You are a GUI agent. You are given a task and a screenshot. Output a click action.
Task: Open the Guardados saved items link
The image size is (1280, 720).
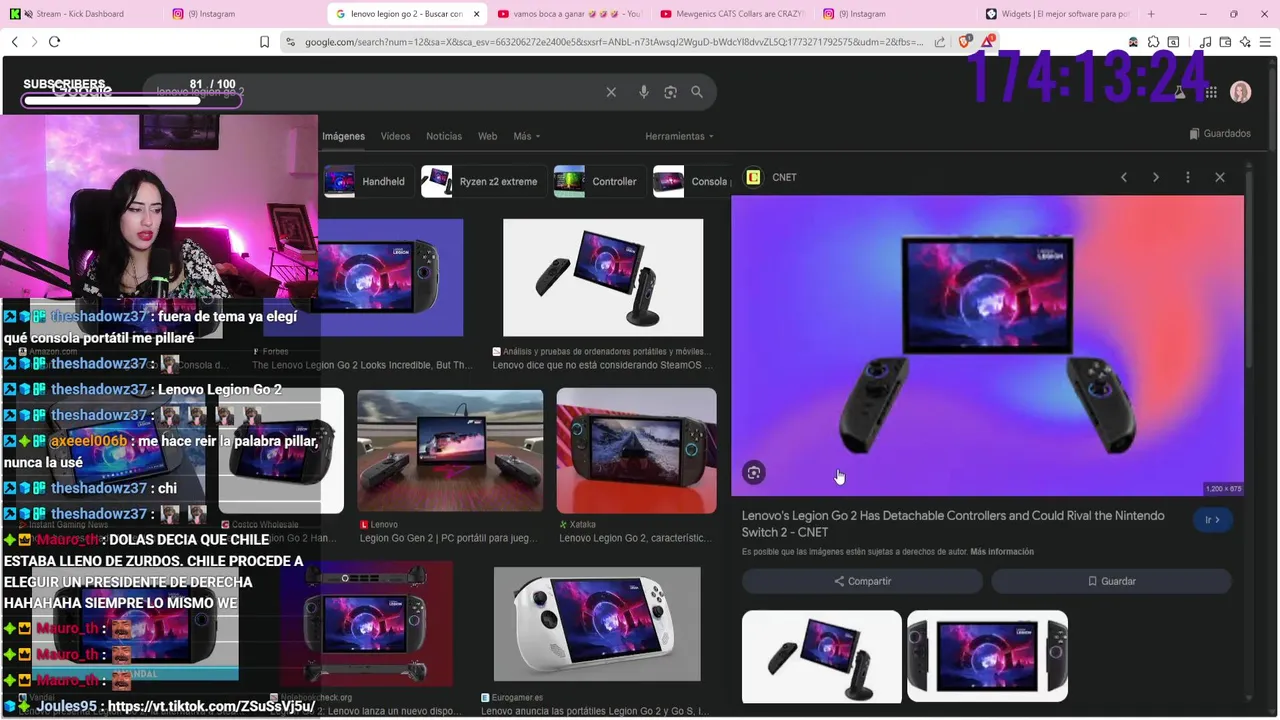1220,133
